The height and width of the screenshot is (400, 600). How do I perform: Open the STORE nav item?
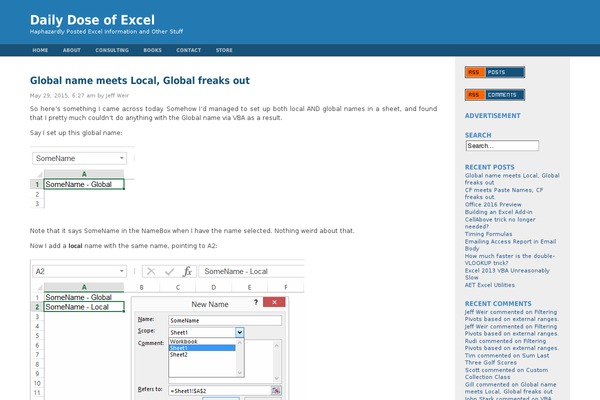tap(224, 50)
